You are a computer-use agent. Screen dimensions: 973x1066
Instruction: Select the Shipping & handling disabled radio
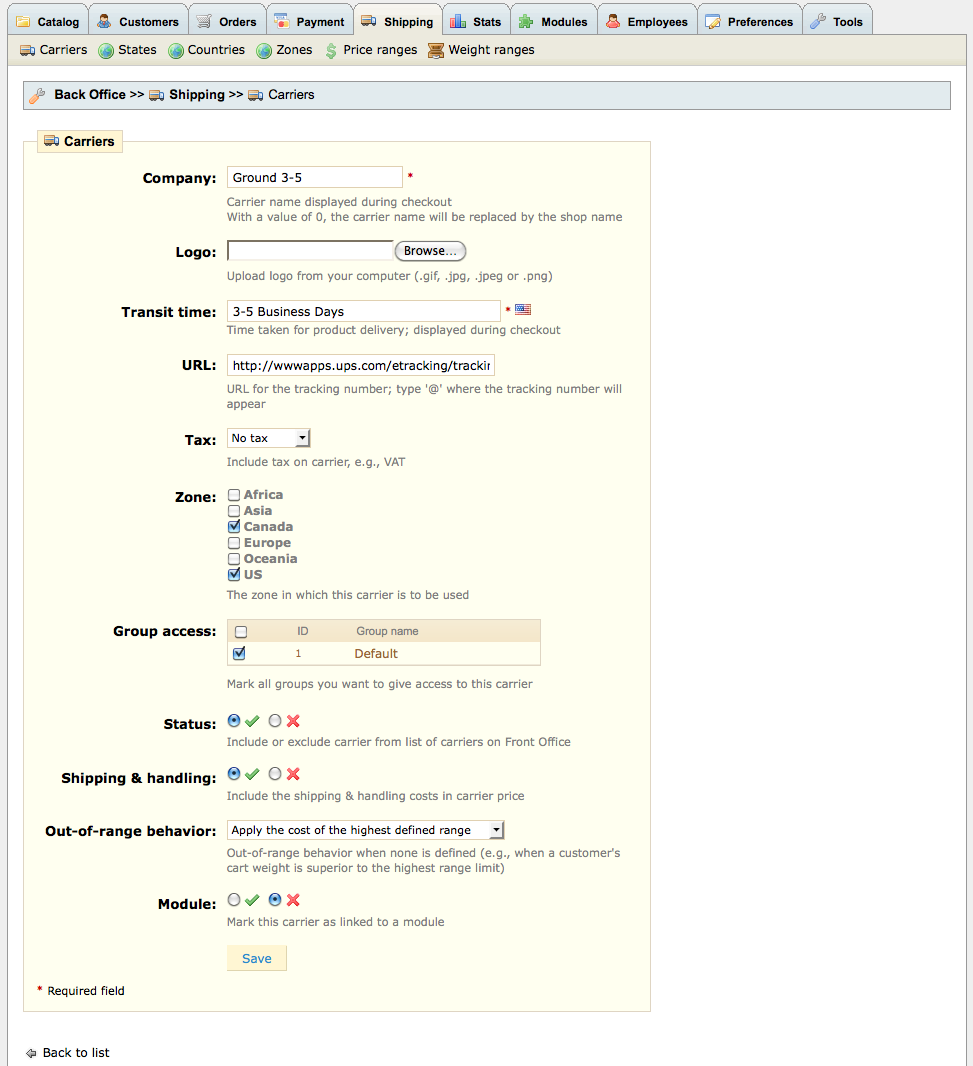pyautogui.click(x=275, y=774)
